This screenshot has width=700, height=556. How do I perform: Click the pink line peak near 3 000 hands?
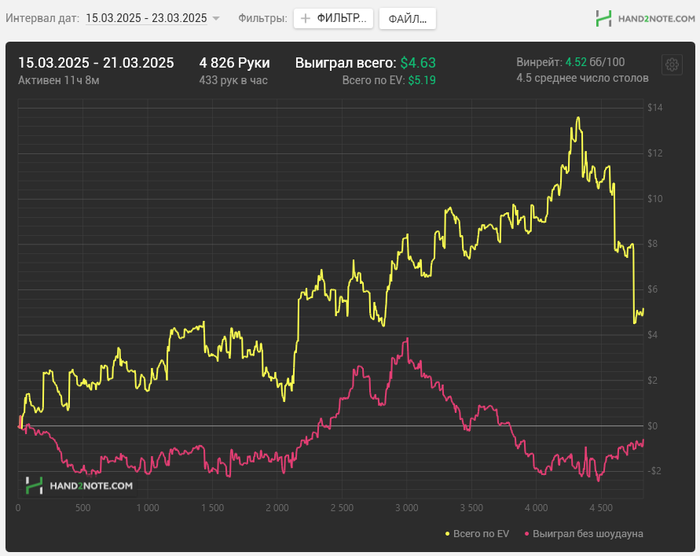pos(407,339)
